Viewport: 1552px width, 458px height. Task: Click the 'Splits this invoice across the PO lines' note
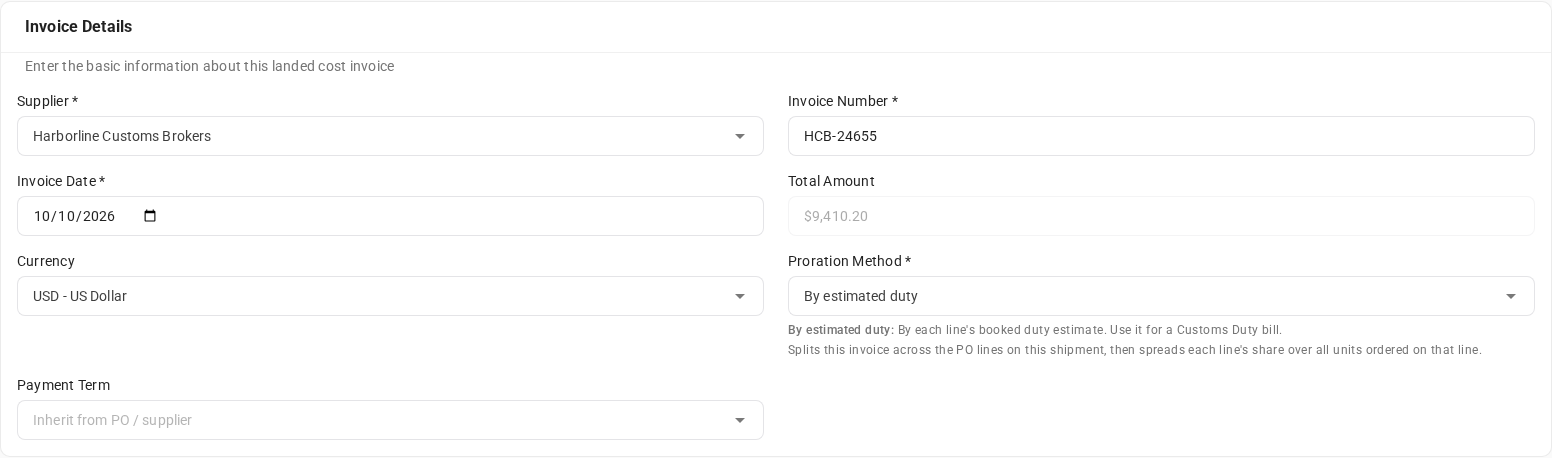coord(1135,350)
